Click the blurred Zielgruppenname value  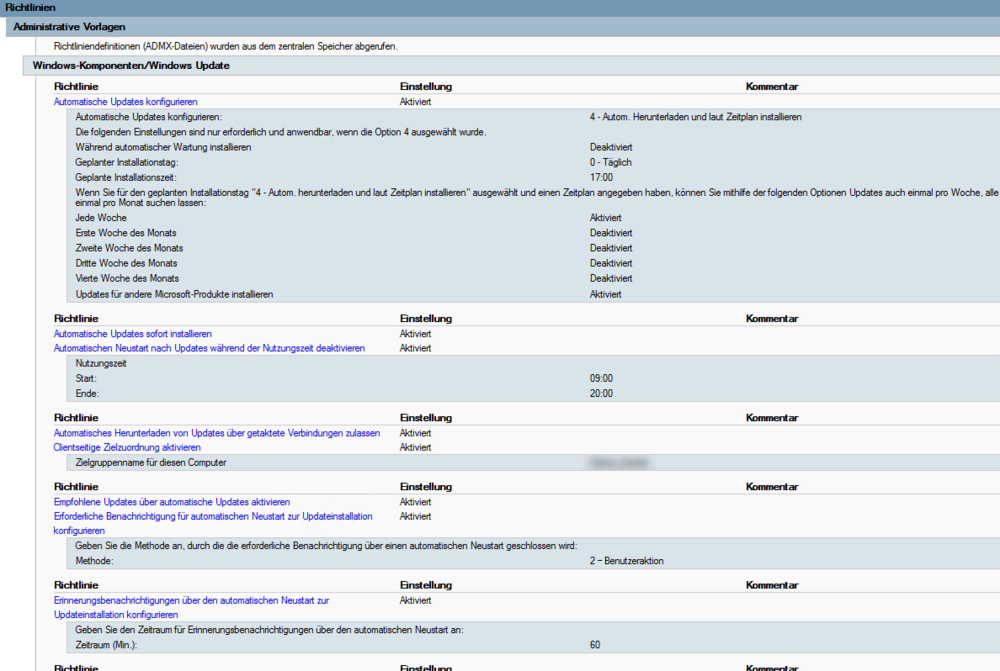[620, 463]
